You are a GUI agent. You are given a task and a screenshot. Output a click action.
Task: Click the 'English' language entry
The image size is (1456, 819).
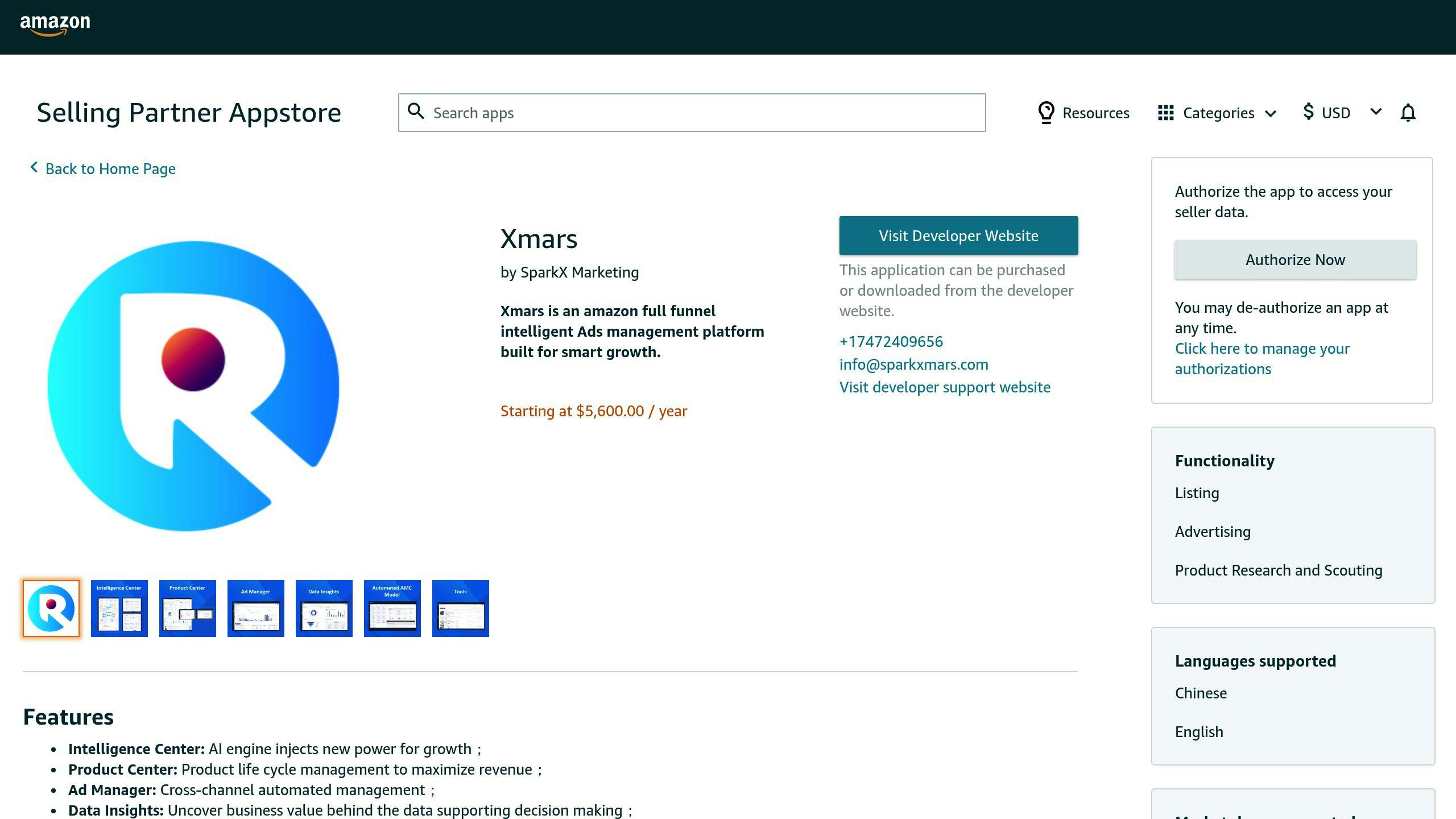point(1199,732)
